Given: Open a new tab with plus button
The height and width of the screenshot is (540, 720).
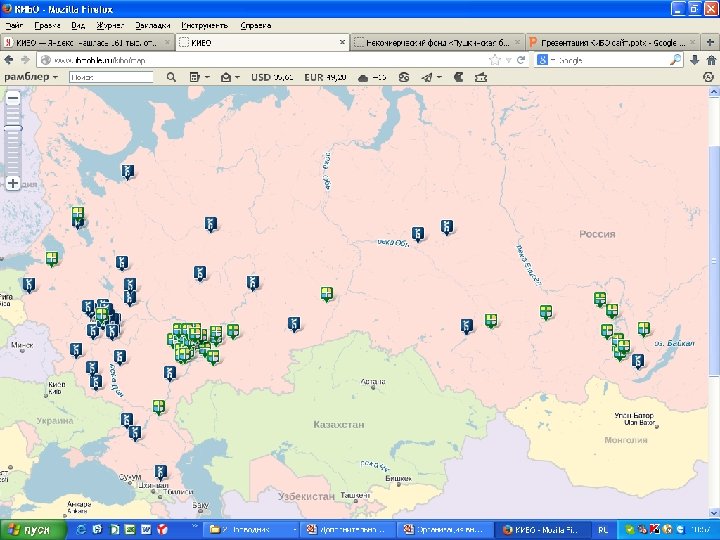Looking at the screenshot, I should coord(710,43).
